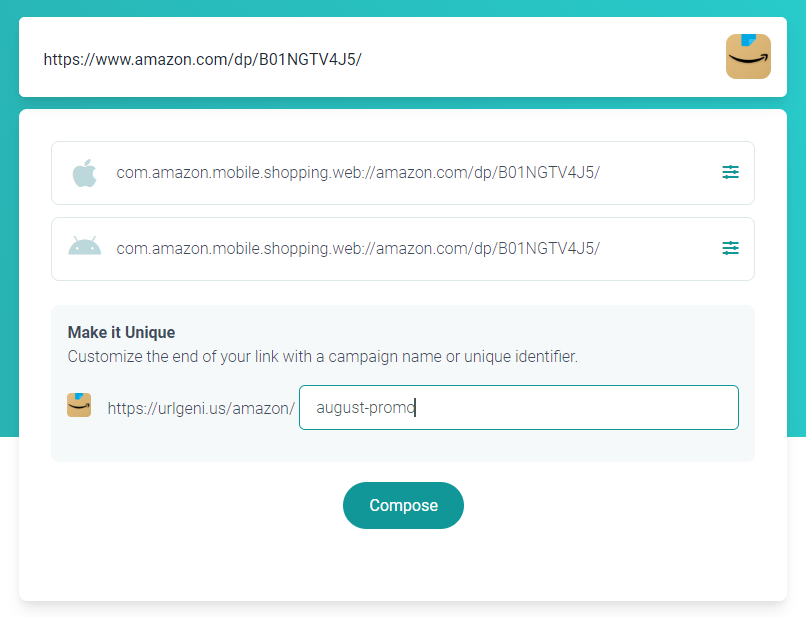Select the iOS com.amazon.mobile.shopping.web deep link text
This screenshot has width=806, height=618.
[x=358, y=173]
